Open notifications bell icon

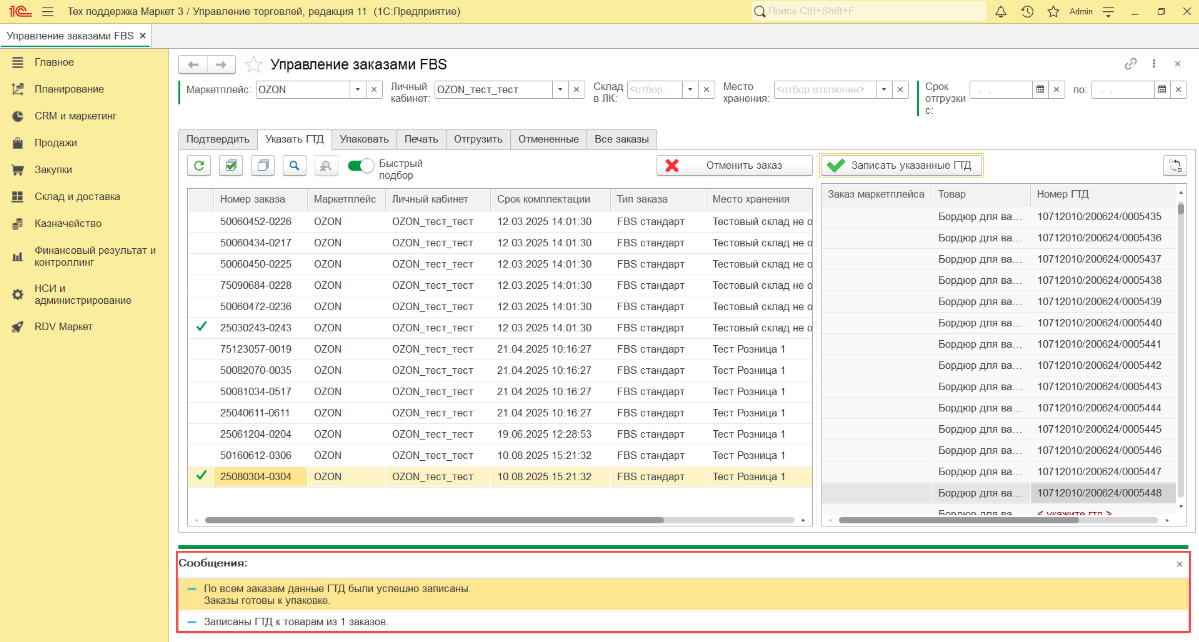[x=1001, y=12]
